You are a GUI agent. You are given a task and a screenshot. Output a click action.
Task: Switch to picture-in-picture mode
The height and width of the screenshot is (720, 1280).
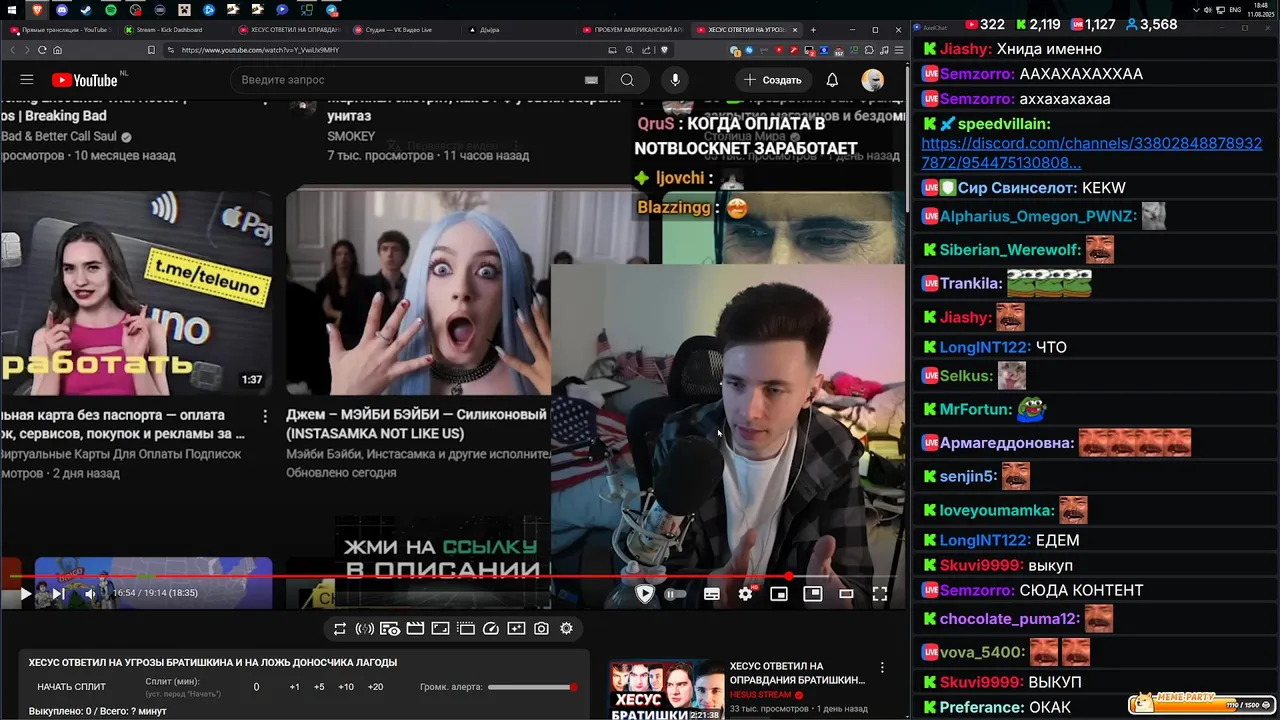pyautogui.click(x=813, y=594)
